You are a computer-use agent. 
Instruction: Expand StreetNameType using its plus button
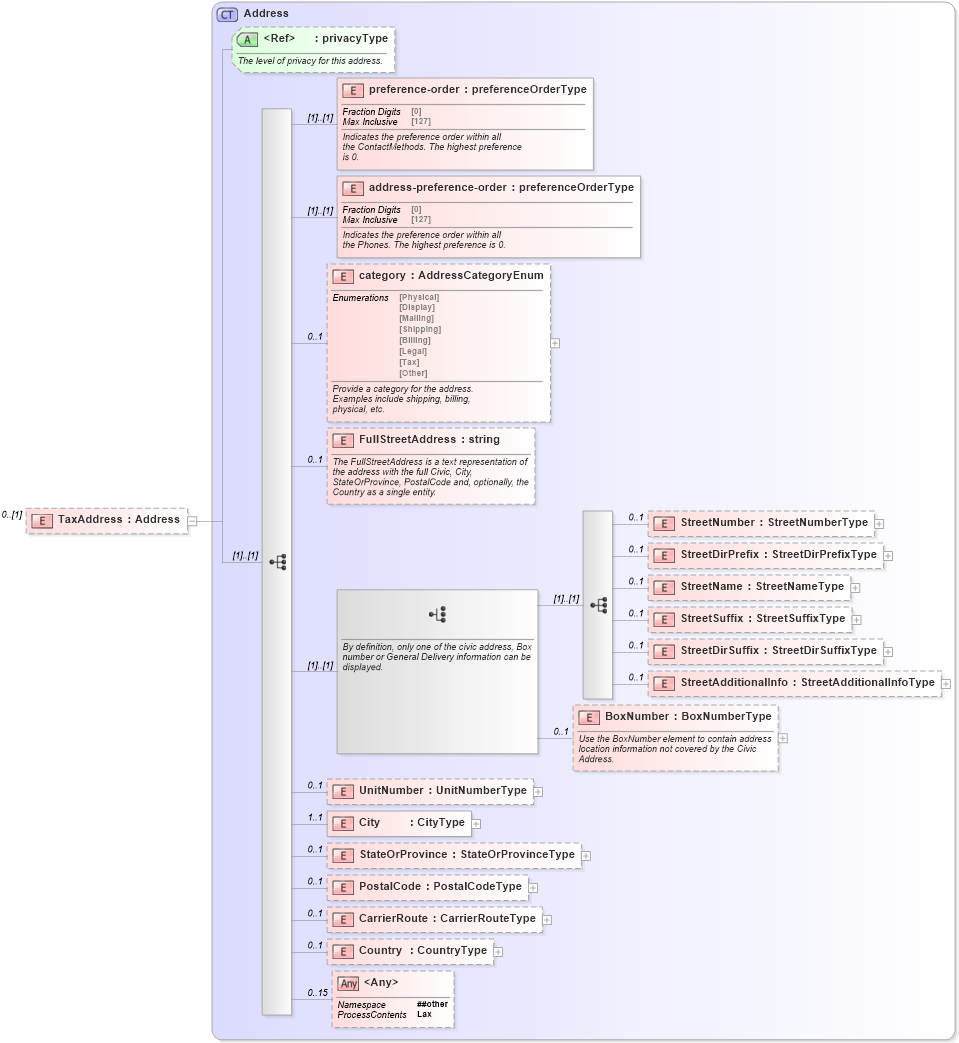click(x=856, y=587)
